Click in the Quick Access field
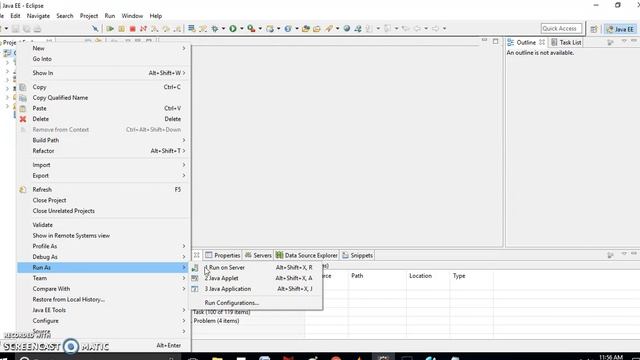This screenshot has width=640, height=360. pos(561,29)
